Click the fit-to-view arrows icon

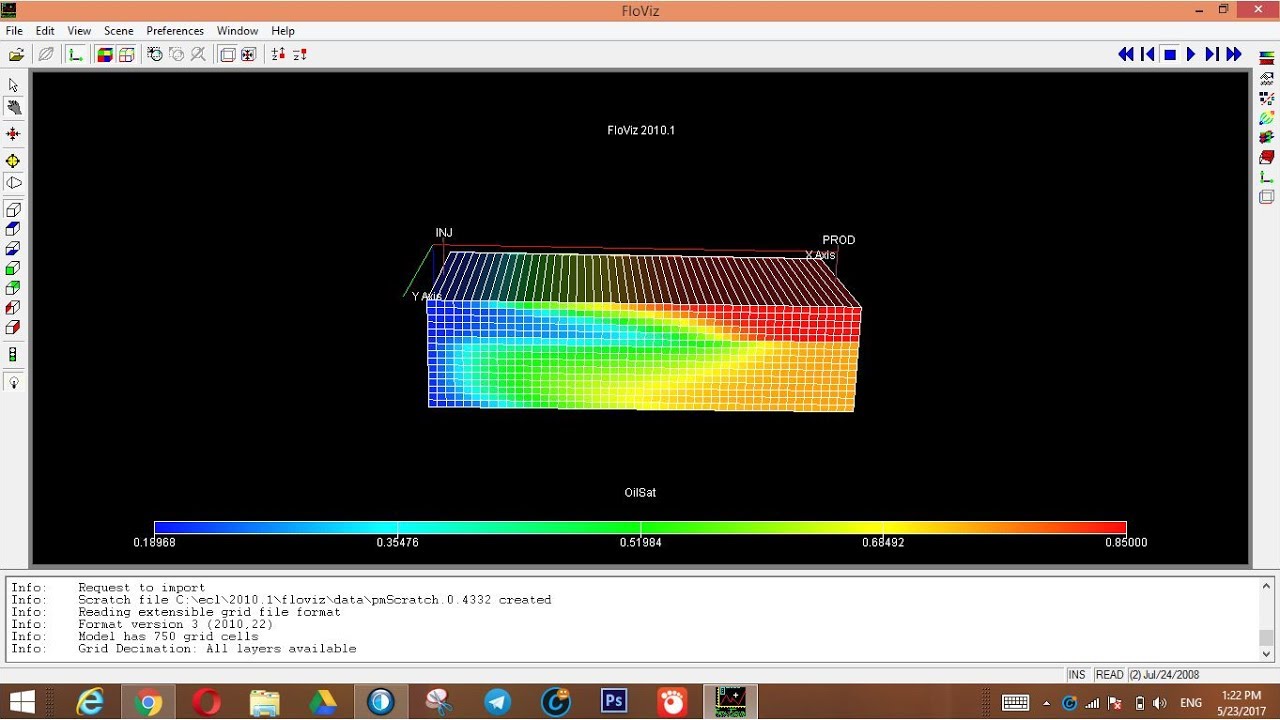[248, 54]
